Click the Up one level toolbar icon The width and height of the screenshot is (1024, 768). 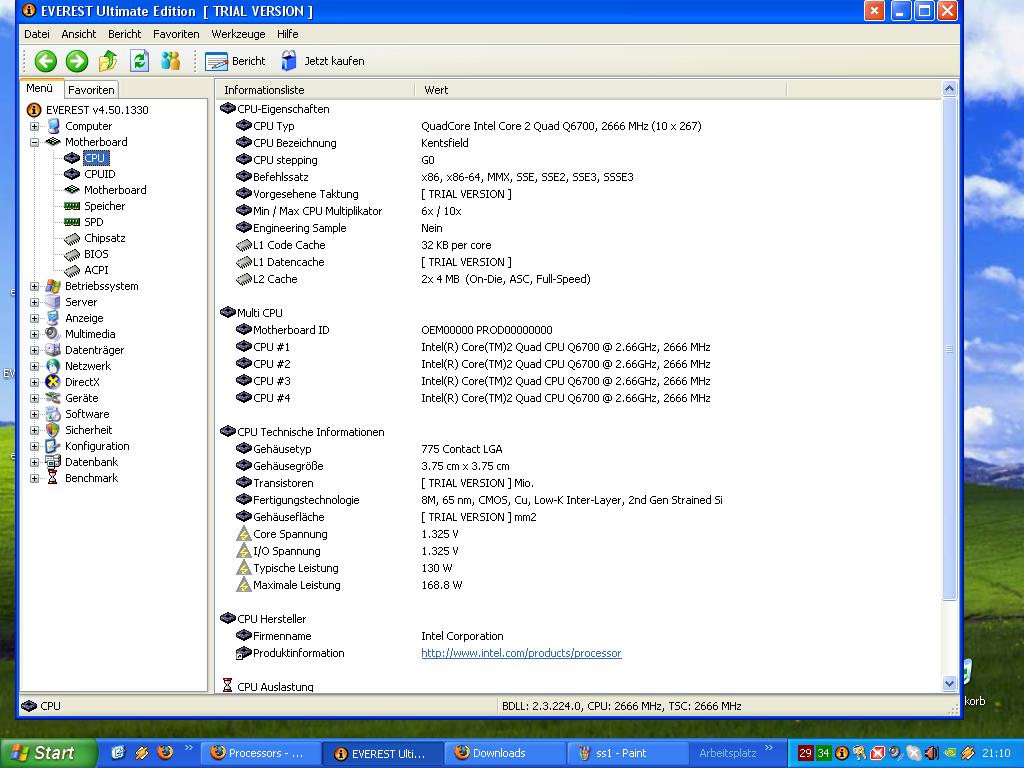pyautogui.click(x=108, y=61)
